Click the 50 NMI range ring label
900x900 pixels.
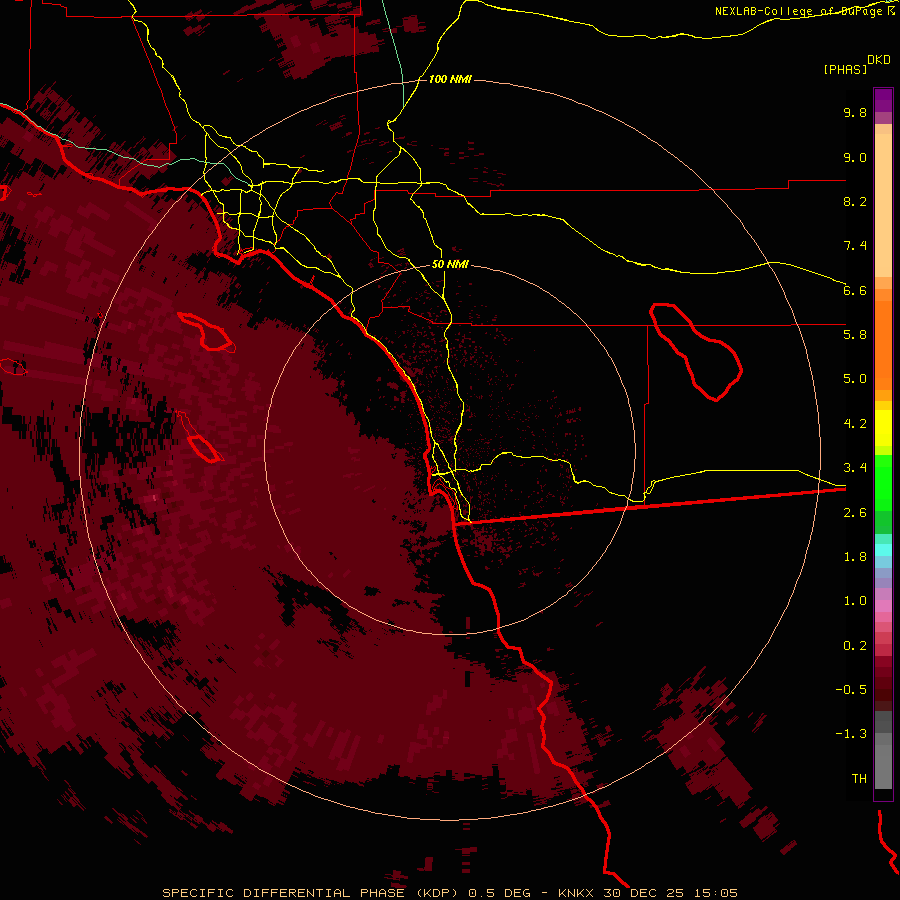point(450,264)
